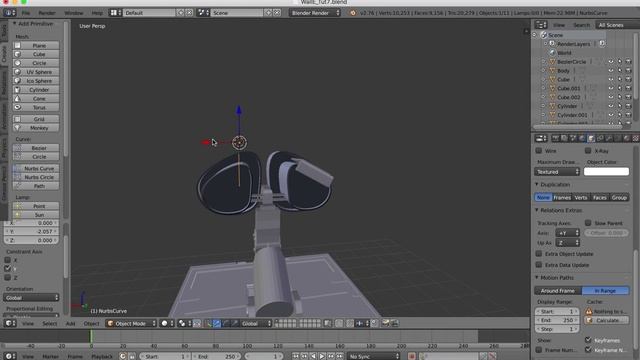
Task: Open the Blender Render engine dropdown
Action: pos(315,13)
